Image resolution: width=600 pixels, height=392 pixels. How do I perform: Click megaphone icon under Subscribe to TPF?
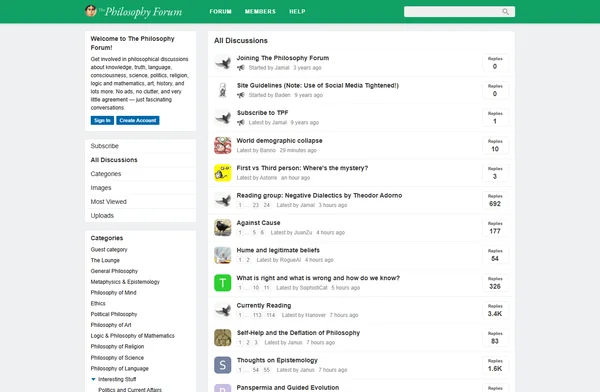pos(241,122)
